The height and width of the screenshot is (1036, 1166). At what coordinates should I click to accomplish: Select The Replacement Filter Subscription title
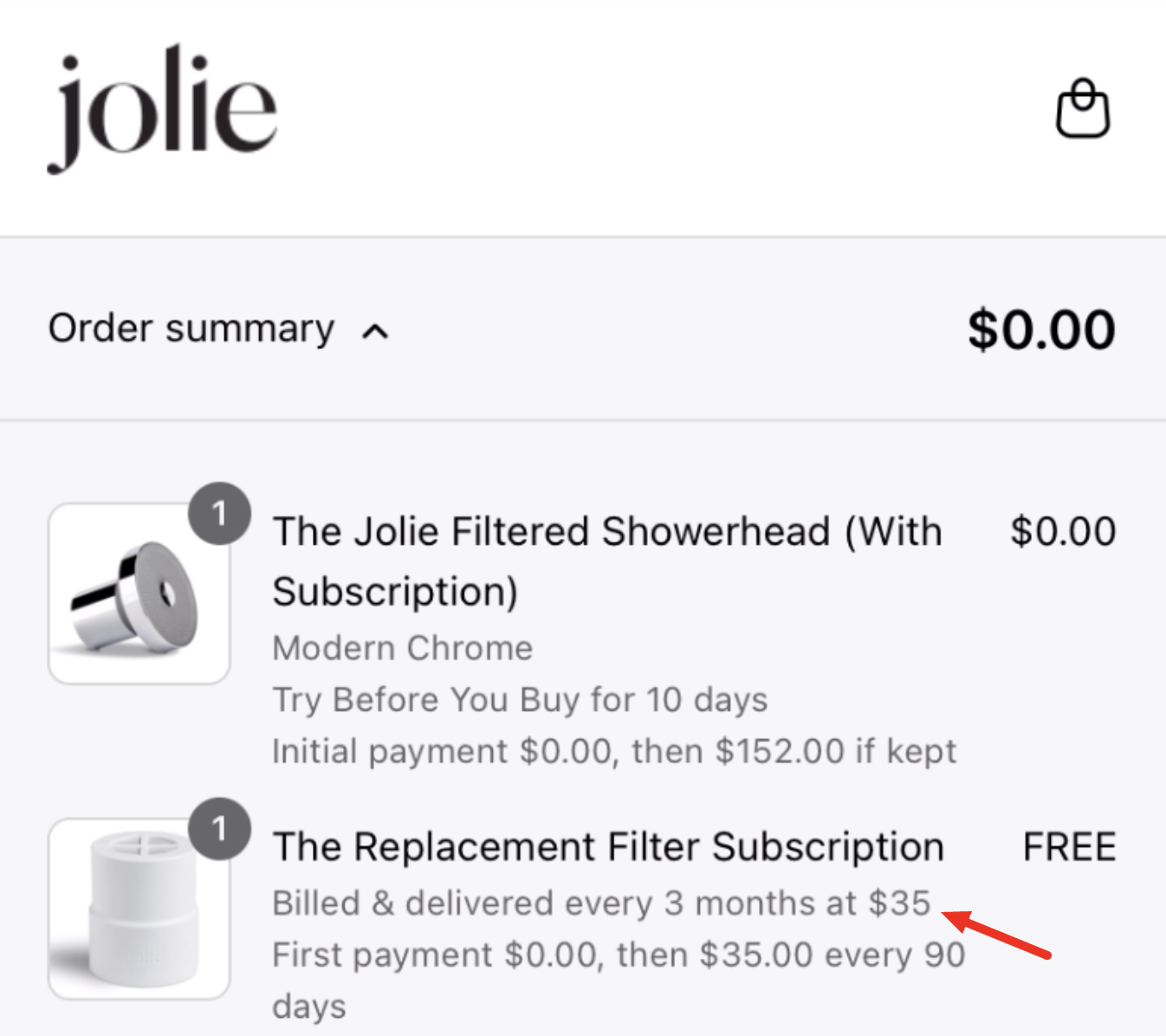608,847
